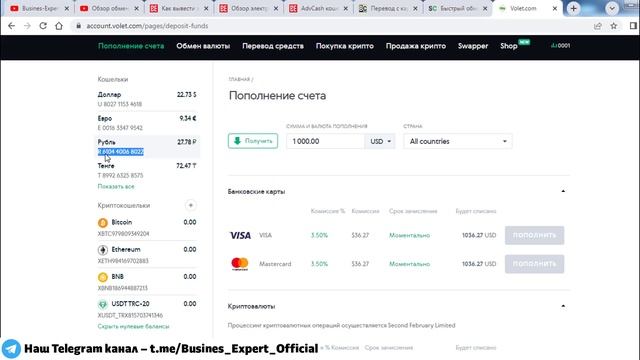640x360 pixels.
Task: Click the amount field showing 1 000.00
Action: click(325, 141)
